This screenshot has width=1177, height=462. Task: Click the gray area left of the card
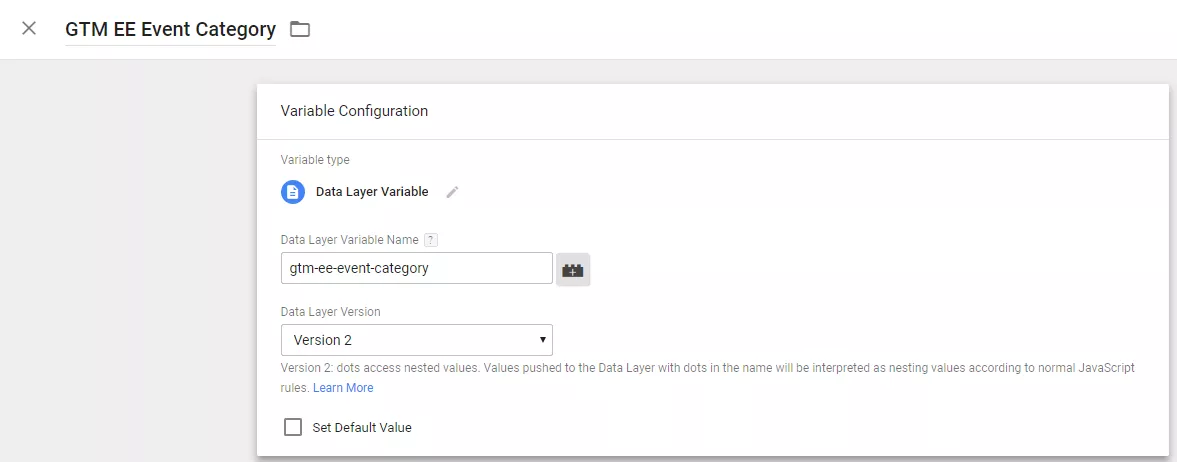click(x=128, y=259)
